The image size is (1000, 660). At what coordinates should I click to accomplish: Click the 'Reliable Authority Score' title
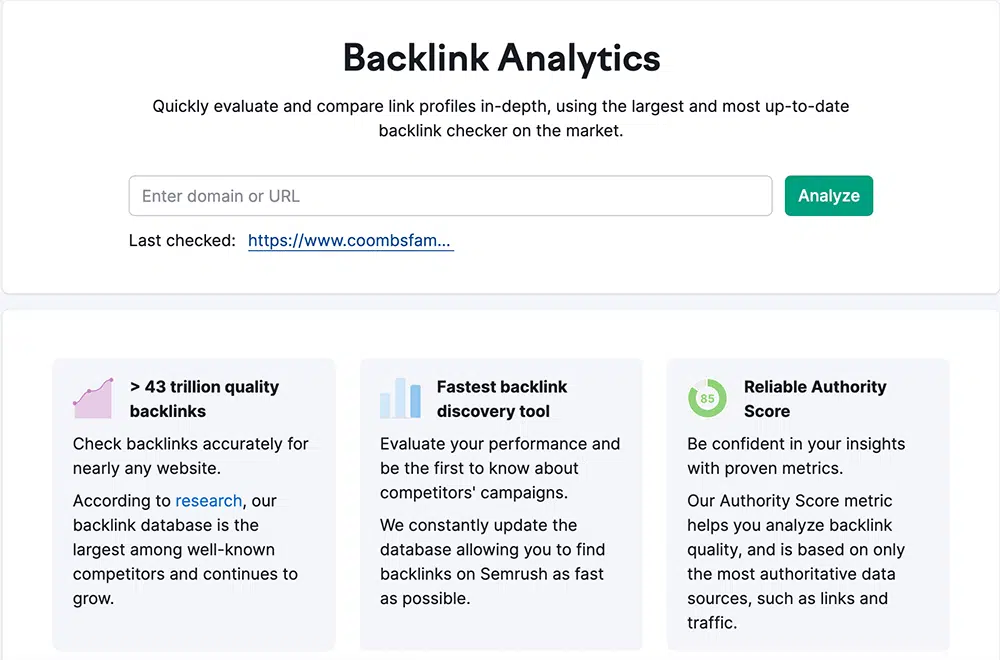[814, 399]
